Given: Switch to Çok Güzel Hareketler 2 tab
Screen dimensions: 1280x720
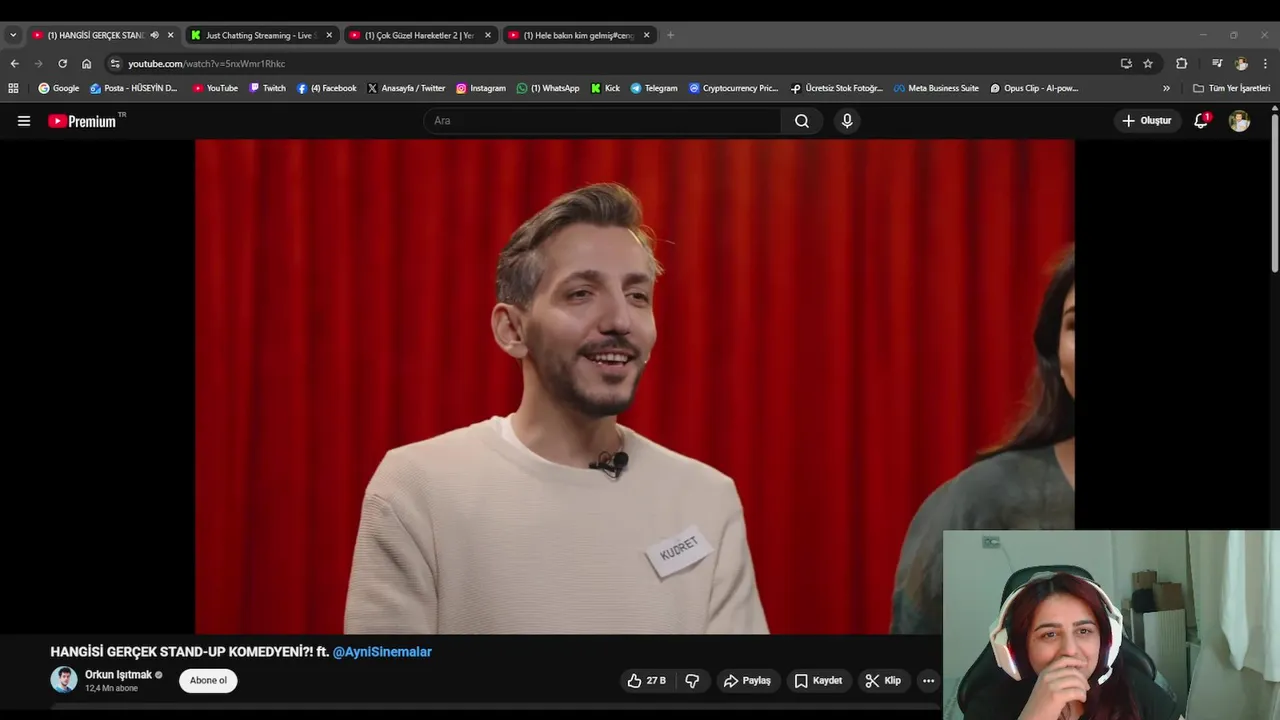Looking at the screenshot, I should pyautogui.click(x=419, y=35).
